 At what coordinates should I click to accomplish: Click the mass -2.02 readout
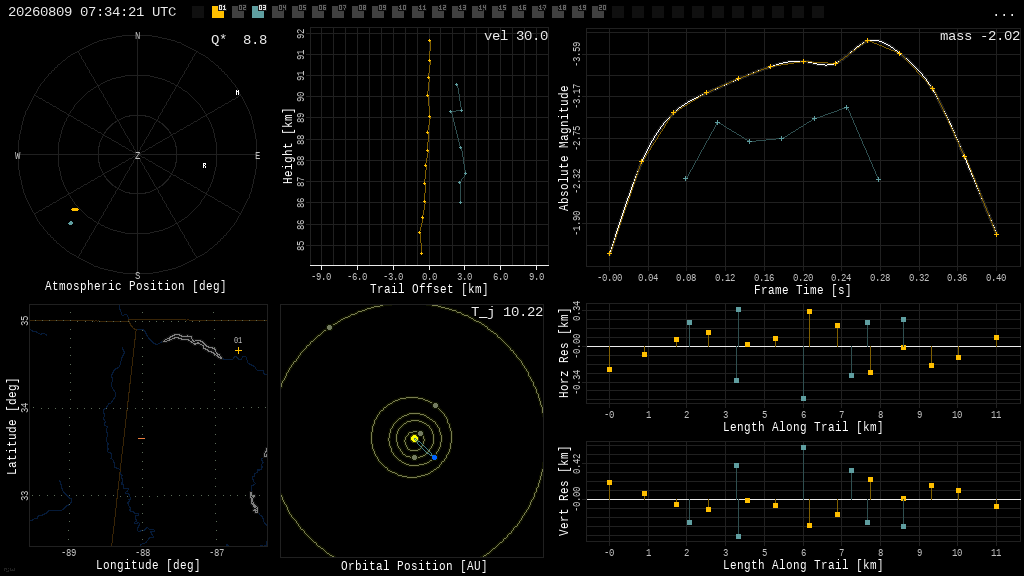tap(980, 36)
